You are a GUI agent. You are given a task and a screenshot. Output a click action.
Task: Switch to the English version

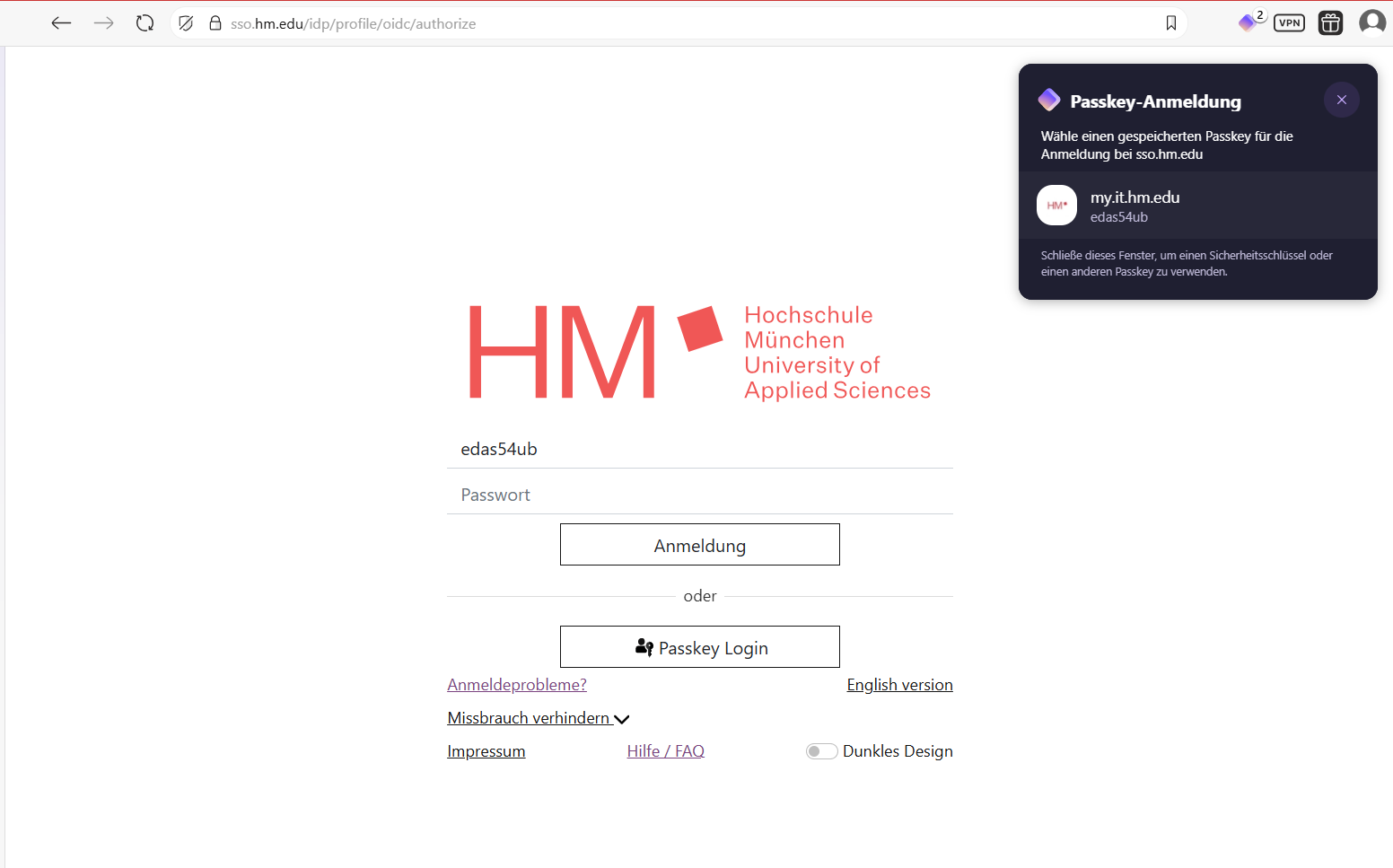899,685
